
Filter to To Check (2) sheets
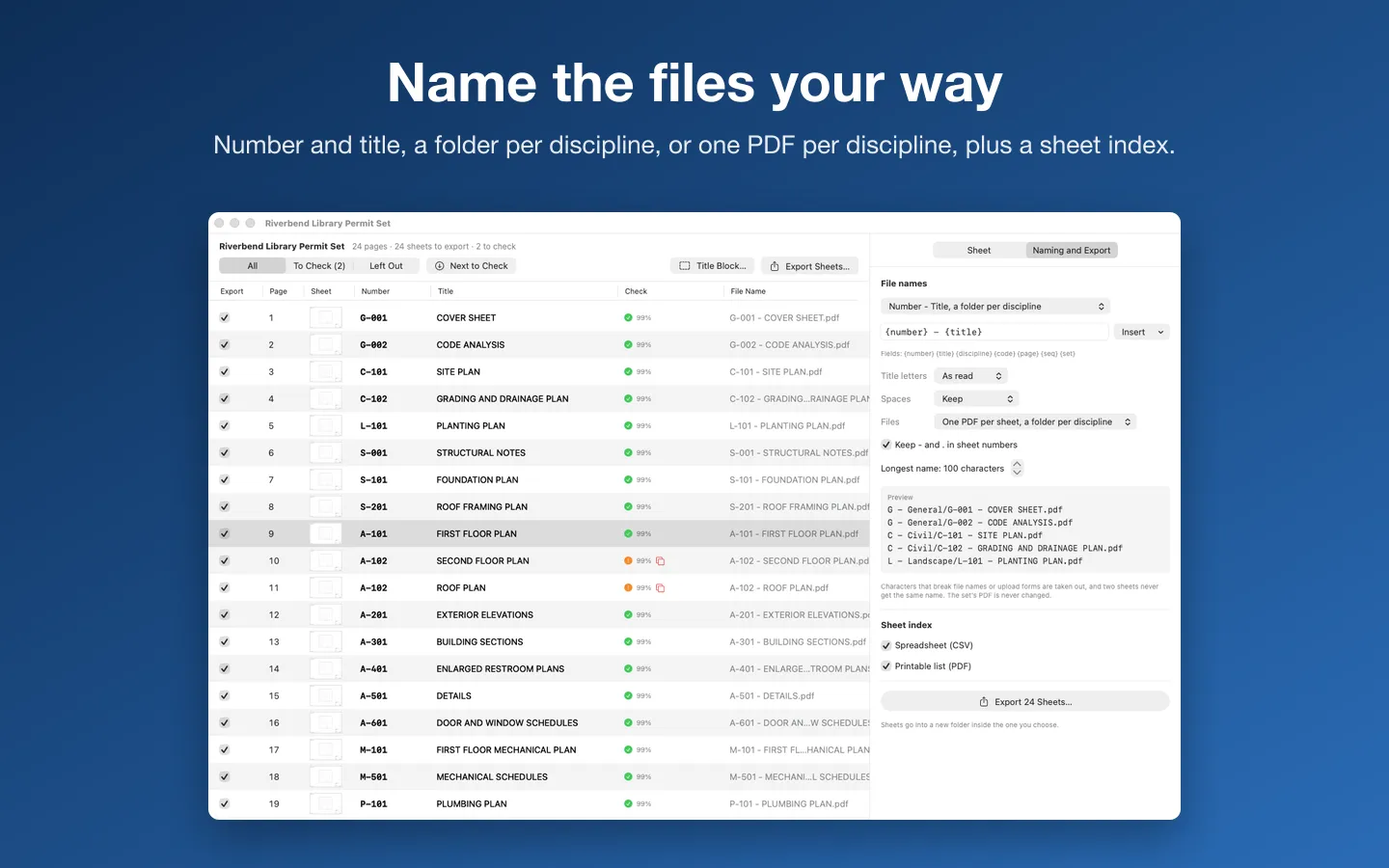[319, 266]
